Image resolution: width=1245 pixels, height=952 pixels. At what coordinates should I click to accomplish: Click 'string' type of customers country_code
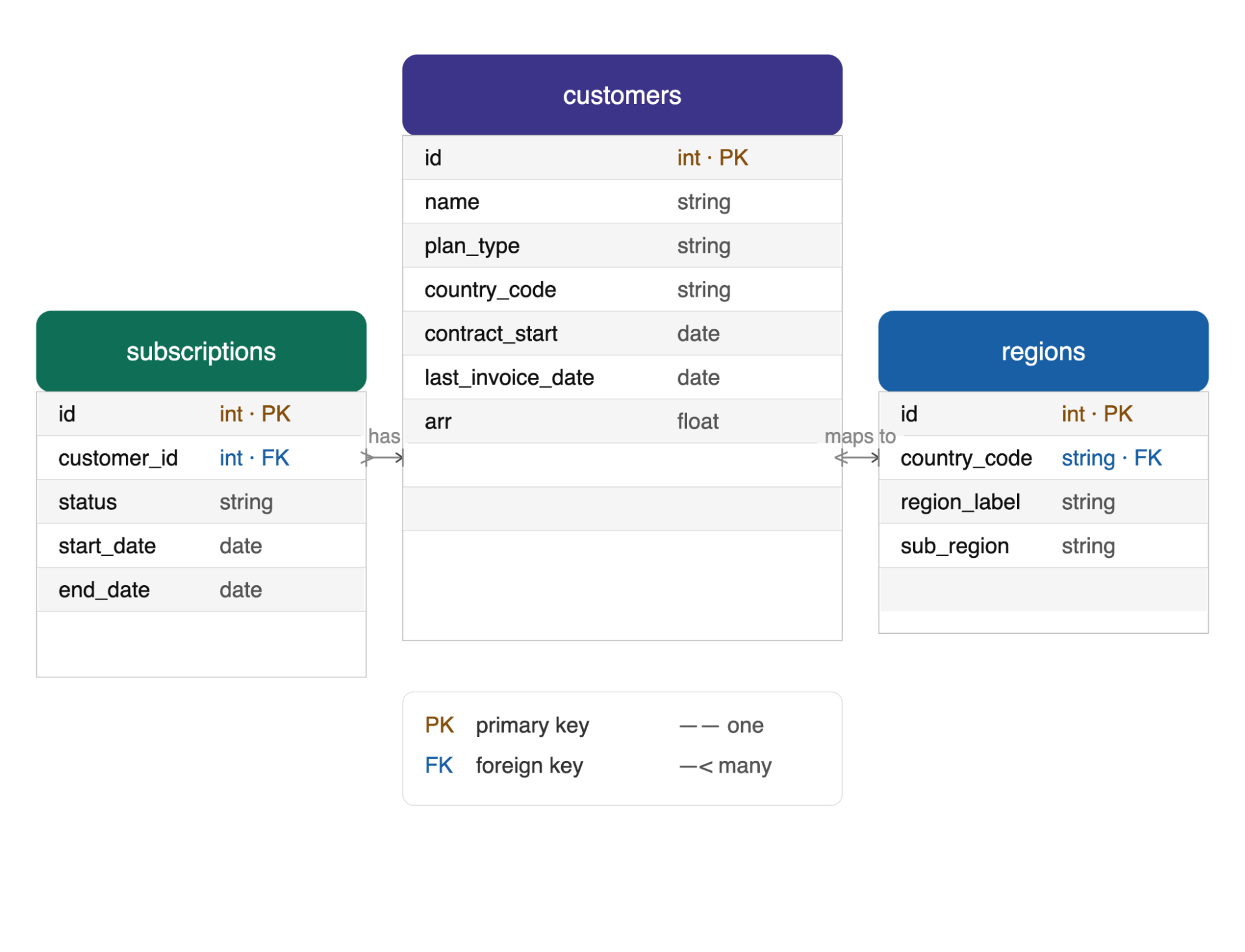tap(704, 290)
